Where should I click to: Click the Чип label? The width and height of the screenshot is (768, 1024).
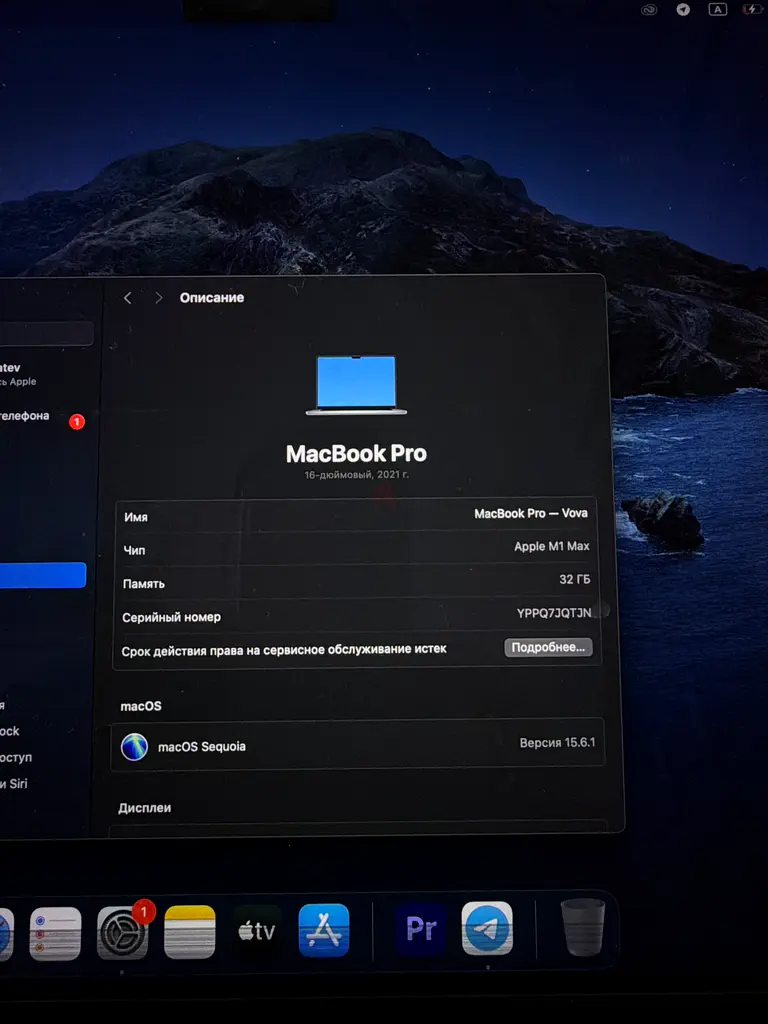pos(135,551)
